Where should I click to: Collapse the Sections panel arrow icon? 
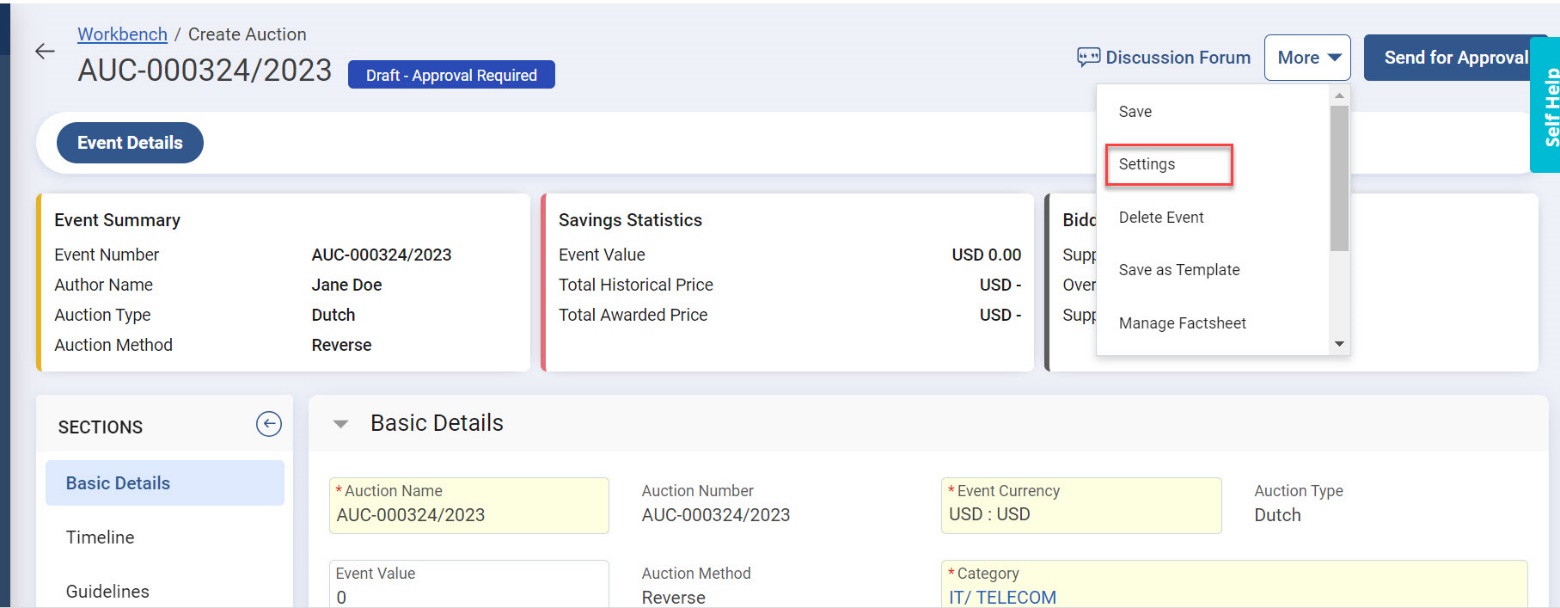[268, 425]
